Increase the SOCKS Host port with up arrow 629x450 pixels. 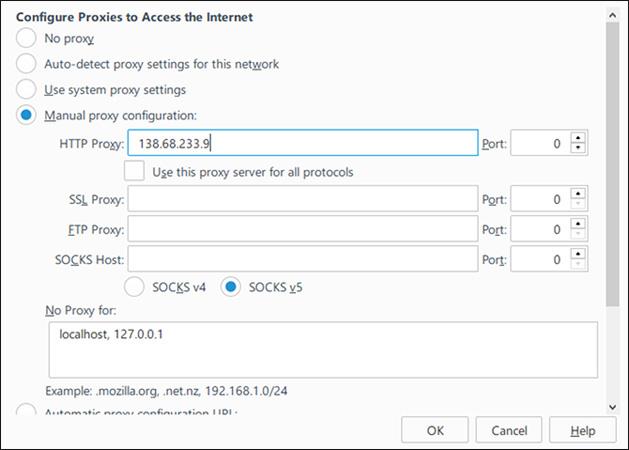[x=578, y=254]
